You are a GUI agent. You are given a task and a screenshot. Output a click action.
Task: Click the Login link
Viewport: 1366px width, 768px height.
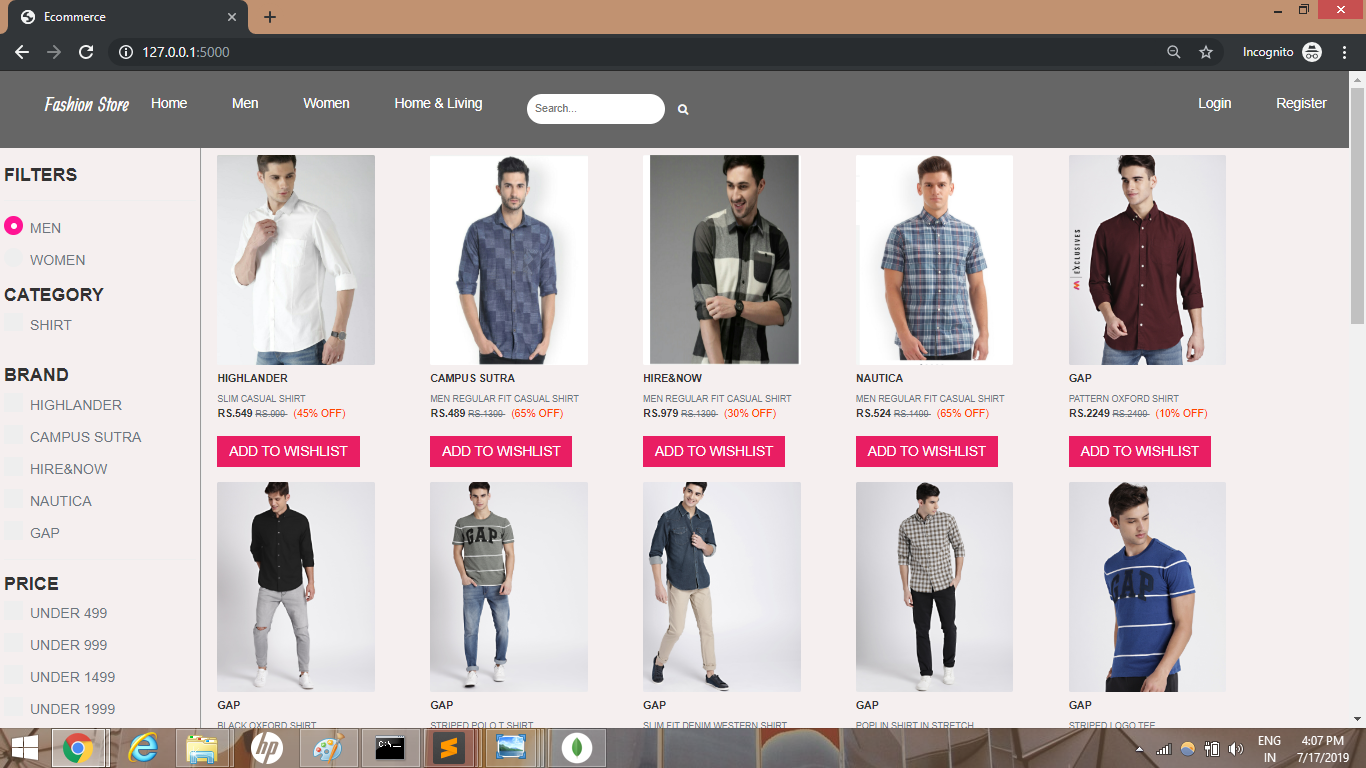click(1215, 103)
